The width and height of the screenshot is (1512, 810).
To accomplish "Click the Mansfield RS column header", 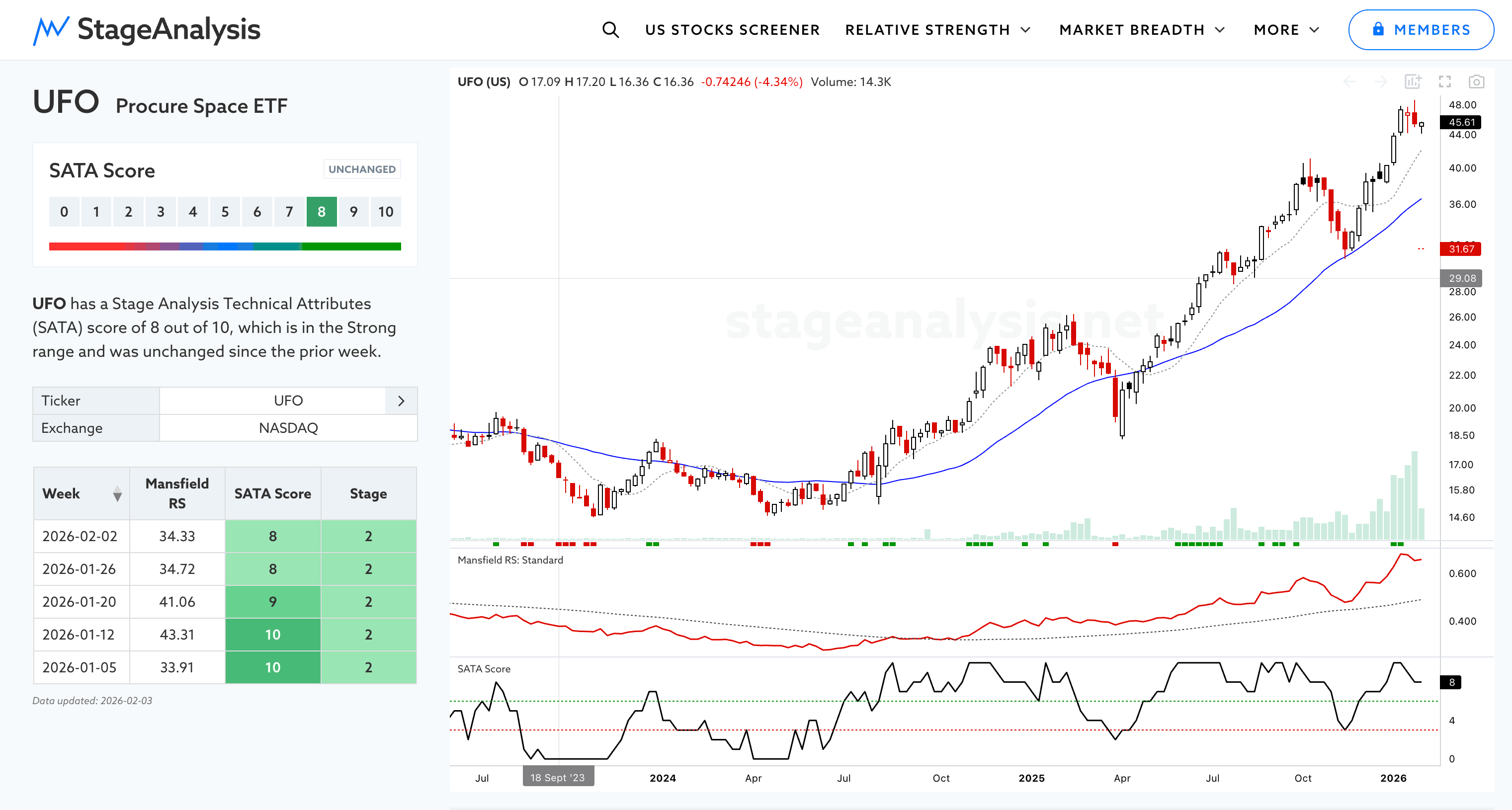I will 176,493.
